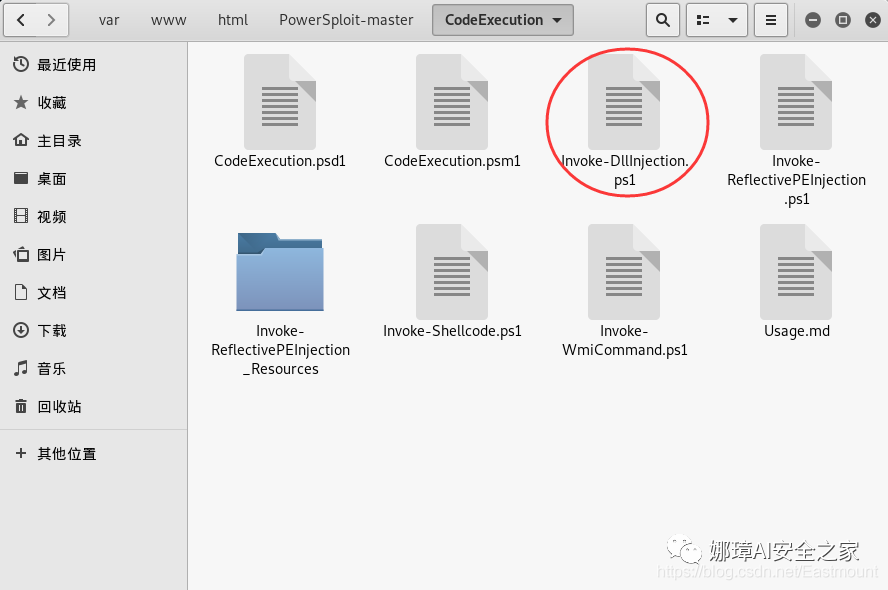
Task: Click the Invoke-WmiCommand.ps1 filename label
Action: point(624,340)
